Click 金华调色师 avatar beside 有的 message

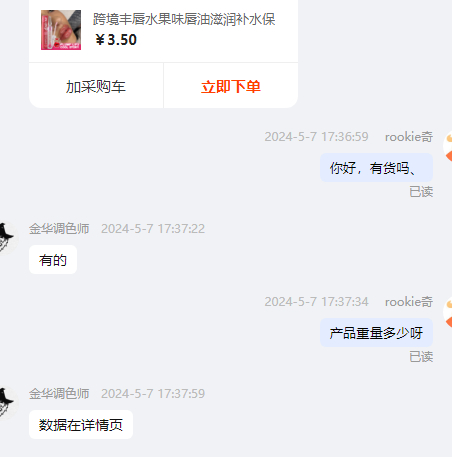6,237
